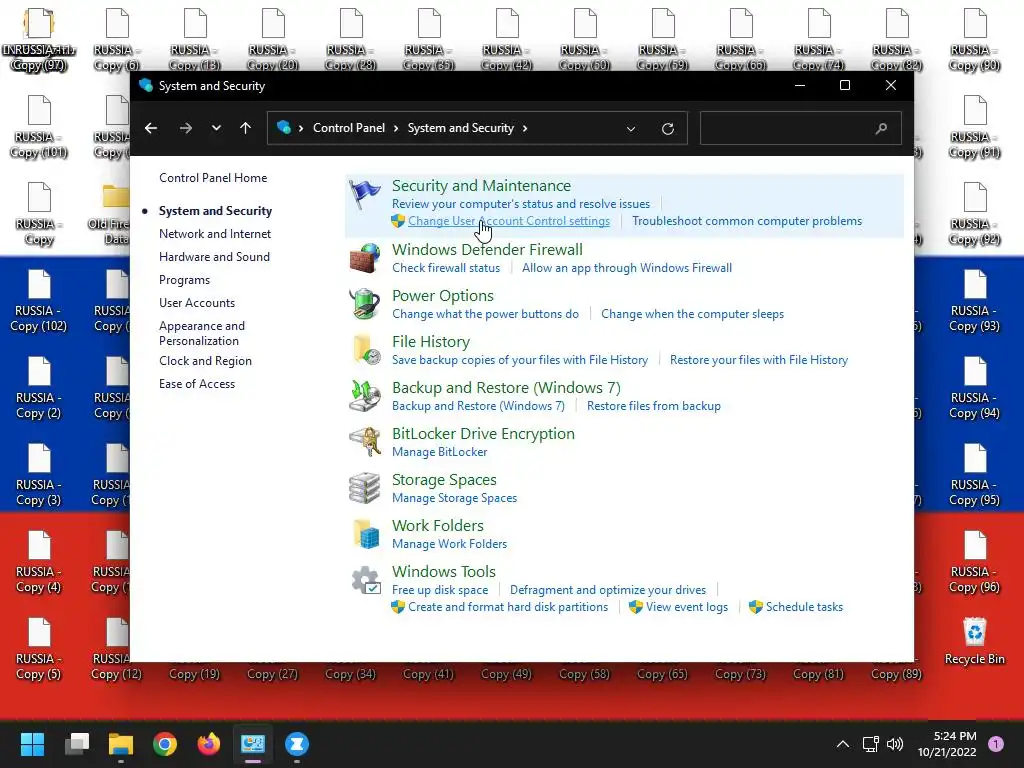The height and width of the screenshot is (768, 1024).
Task: Show hidden icons in system tray
Action: tap(843, 744)
